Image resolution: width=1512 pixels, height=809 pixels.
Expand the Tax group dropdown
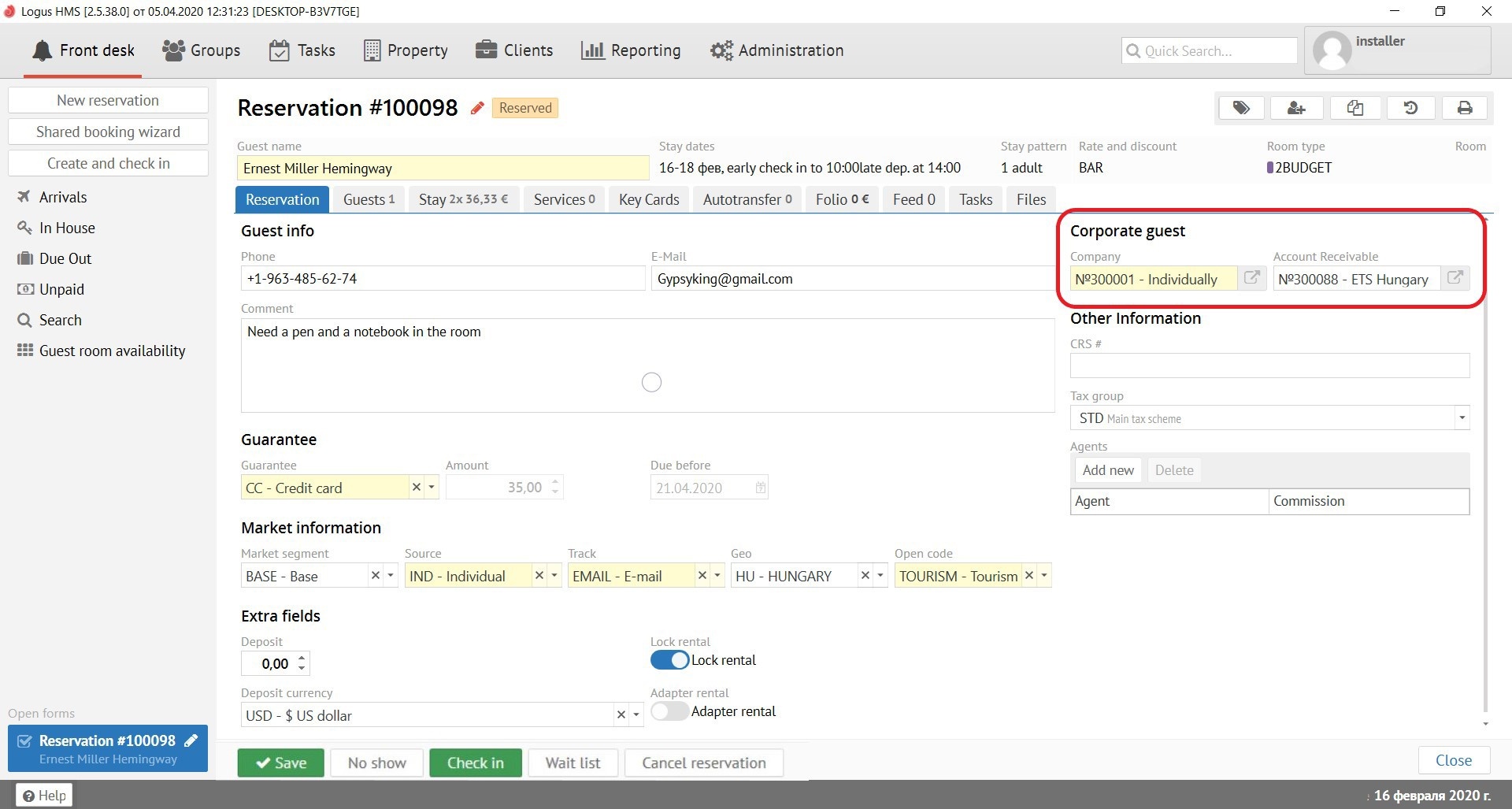tap(1462, 418)
